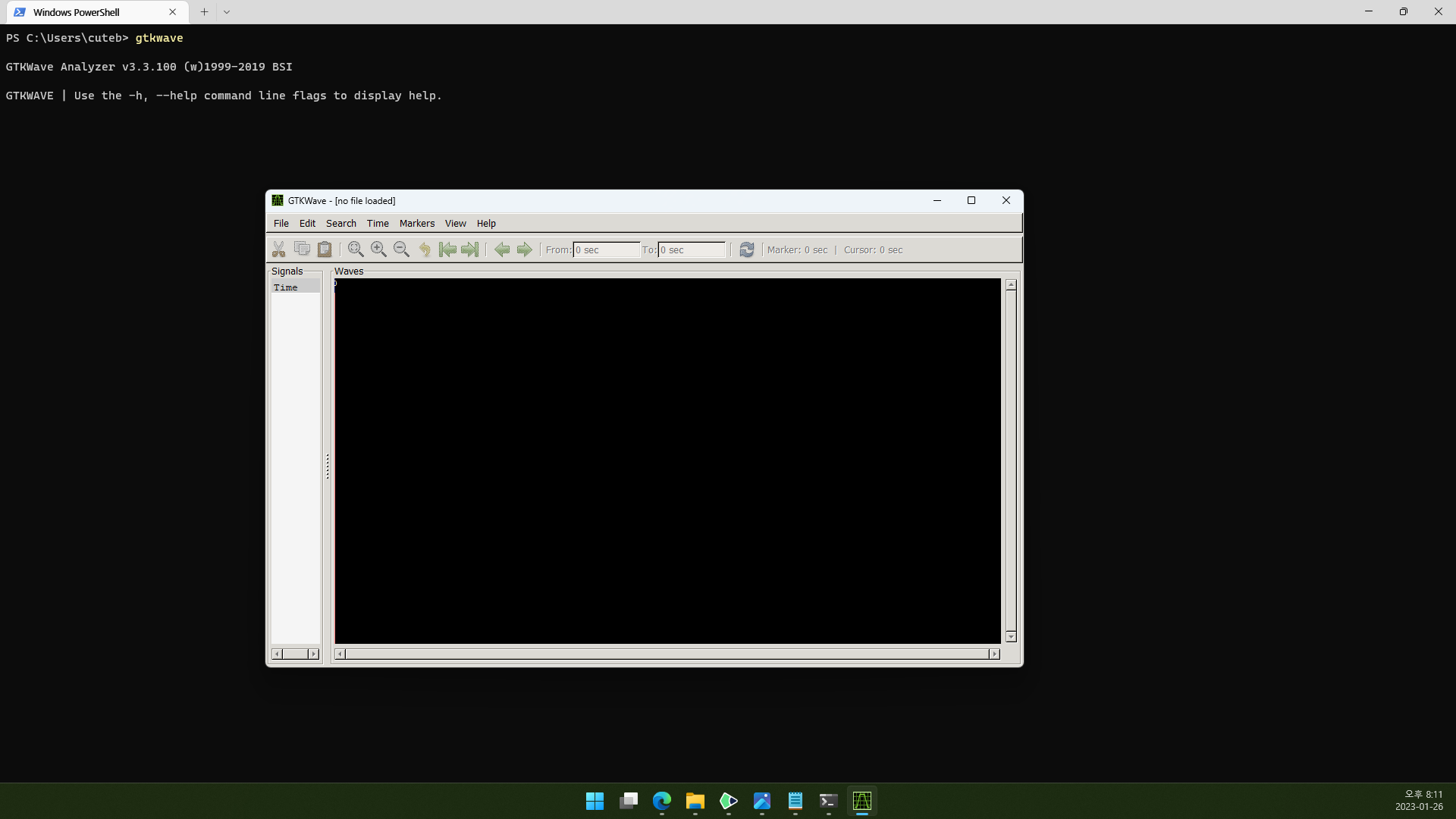
Task: Click the GTKWave icon in taskbar
Action: tap(862, 801)
